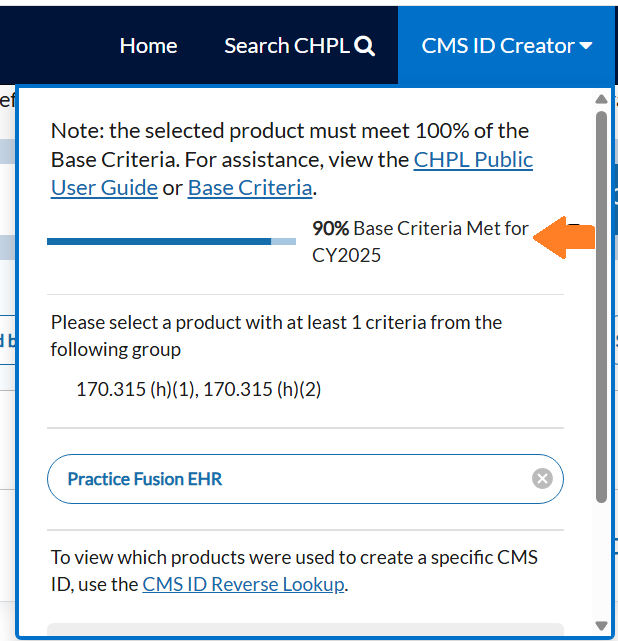Click the 90% Base Criteria Met text

click(420, 229)
